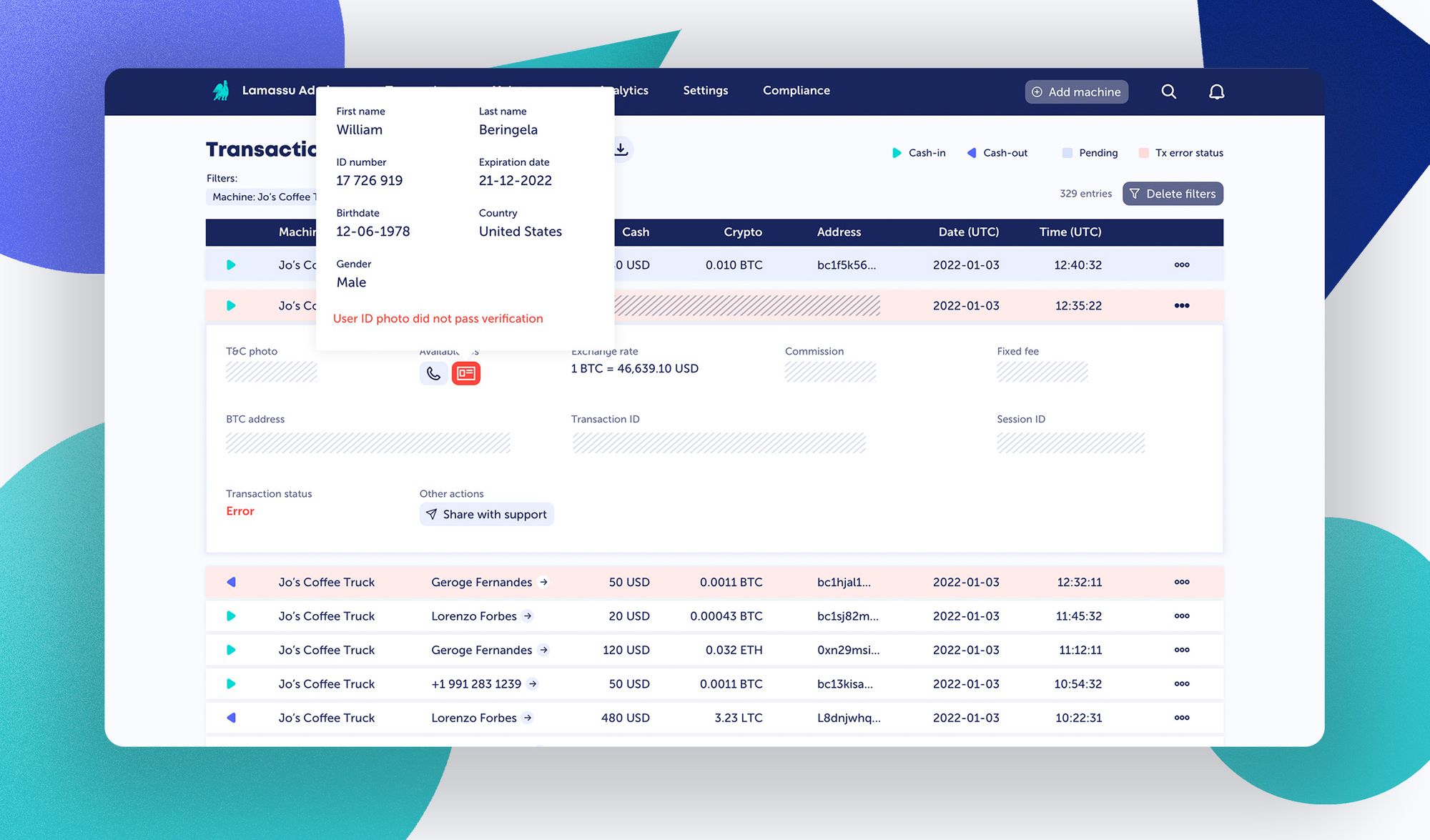Click Delete filters button

(1173, 194)
